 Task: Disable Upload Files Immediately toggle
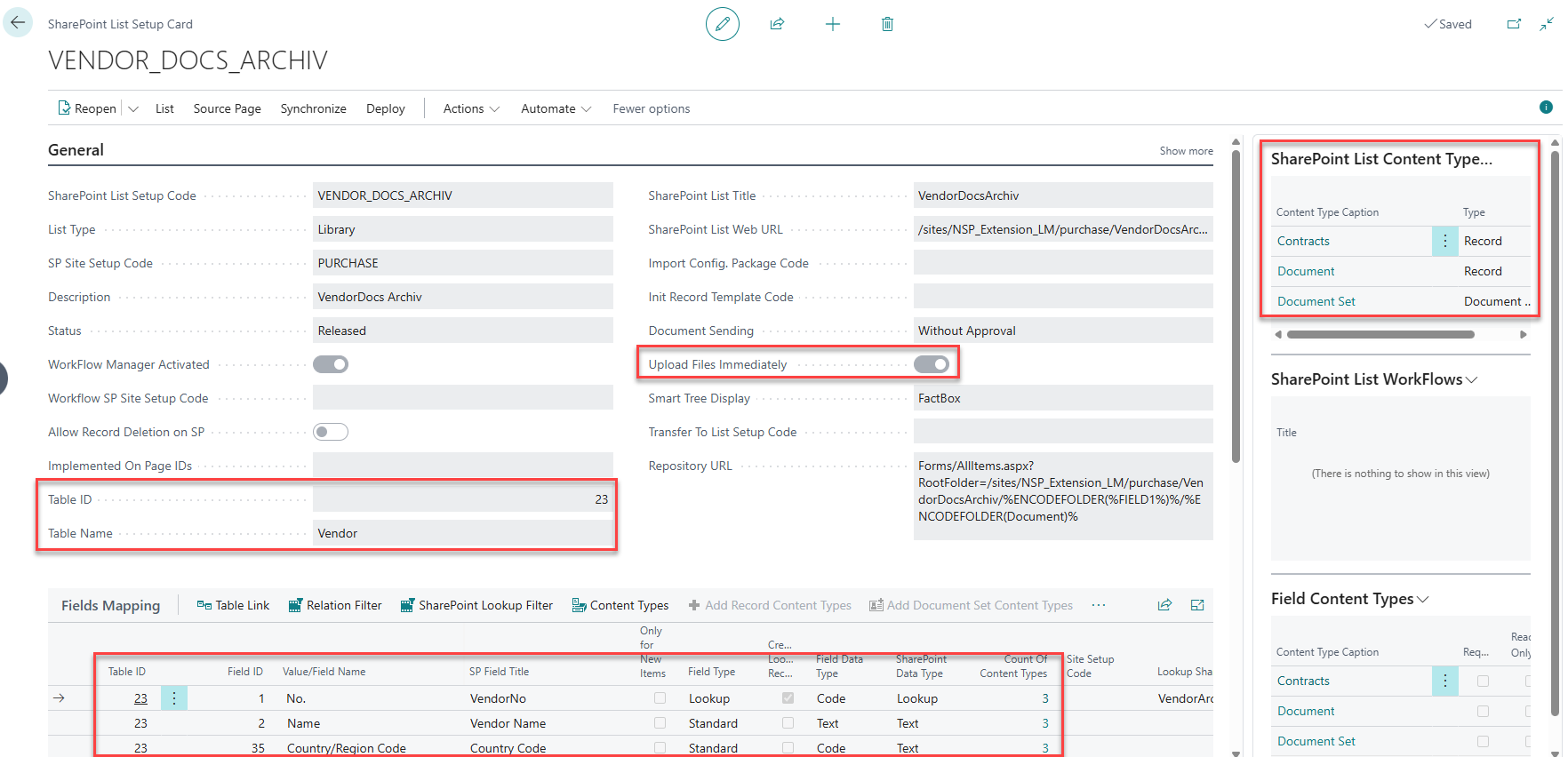pyautogui.click(x=932, y=364)
